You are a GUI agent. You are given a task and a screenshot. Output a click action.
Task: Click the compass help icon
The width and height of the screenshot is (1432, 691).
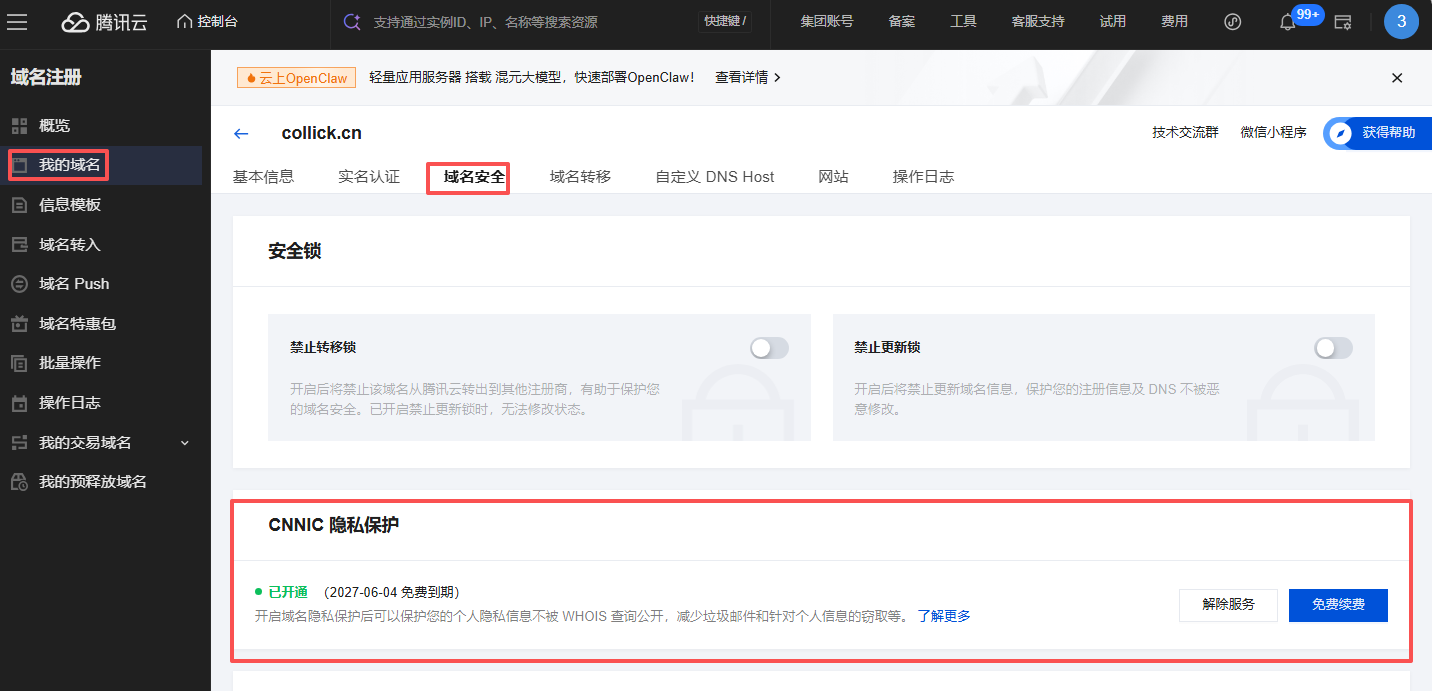pos(1342,133)
